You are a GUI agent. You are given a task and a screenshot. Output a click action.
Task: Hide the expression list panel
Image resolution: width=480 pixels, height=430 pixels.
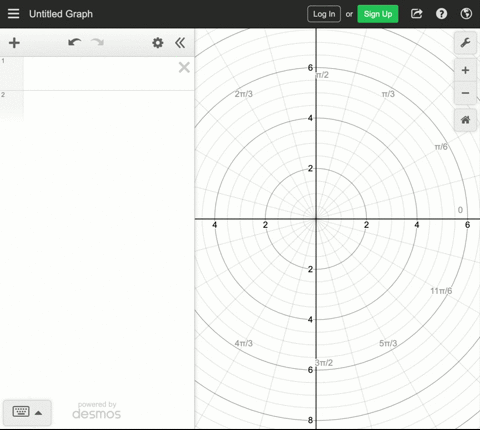[x=180, y=43]
